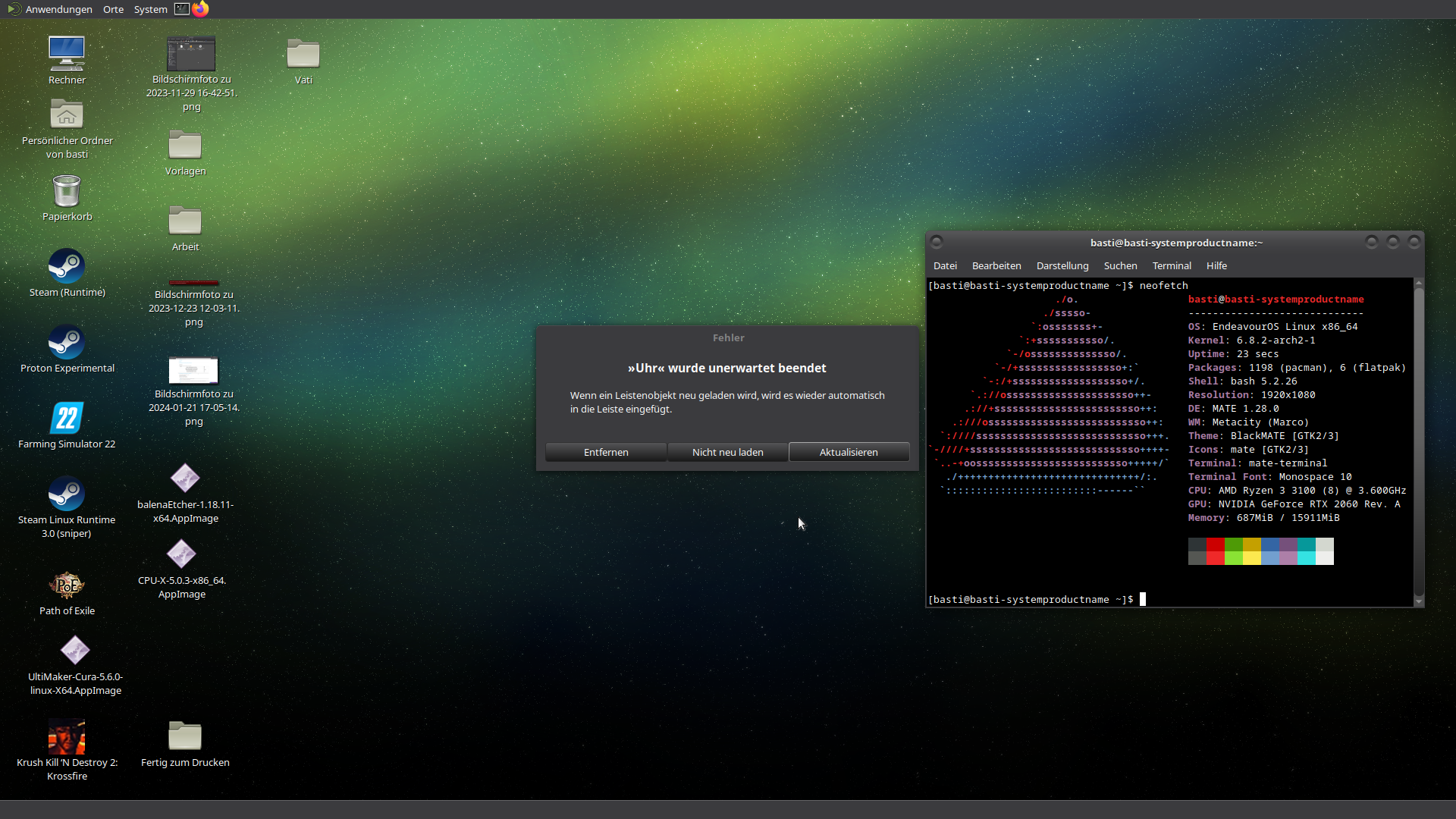The height and width of the screenshot is (819, 1456).
Task: Click the Firefox launcher in top panel
Action: tap(200, 9)
